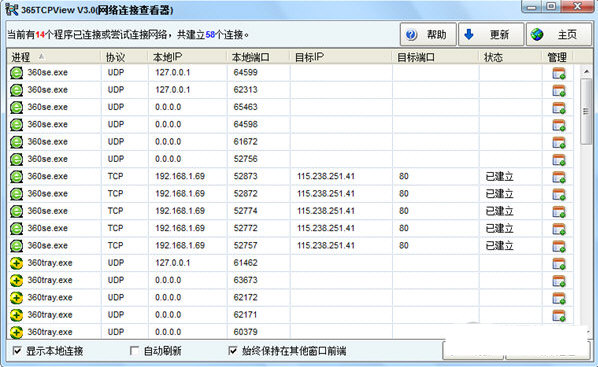Click the 更新 update button
Viewport: 598px width, 367px height.
(x=491, y=35)
